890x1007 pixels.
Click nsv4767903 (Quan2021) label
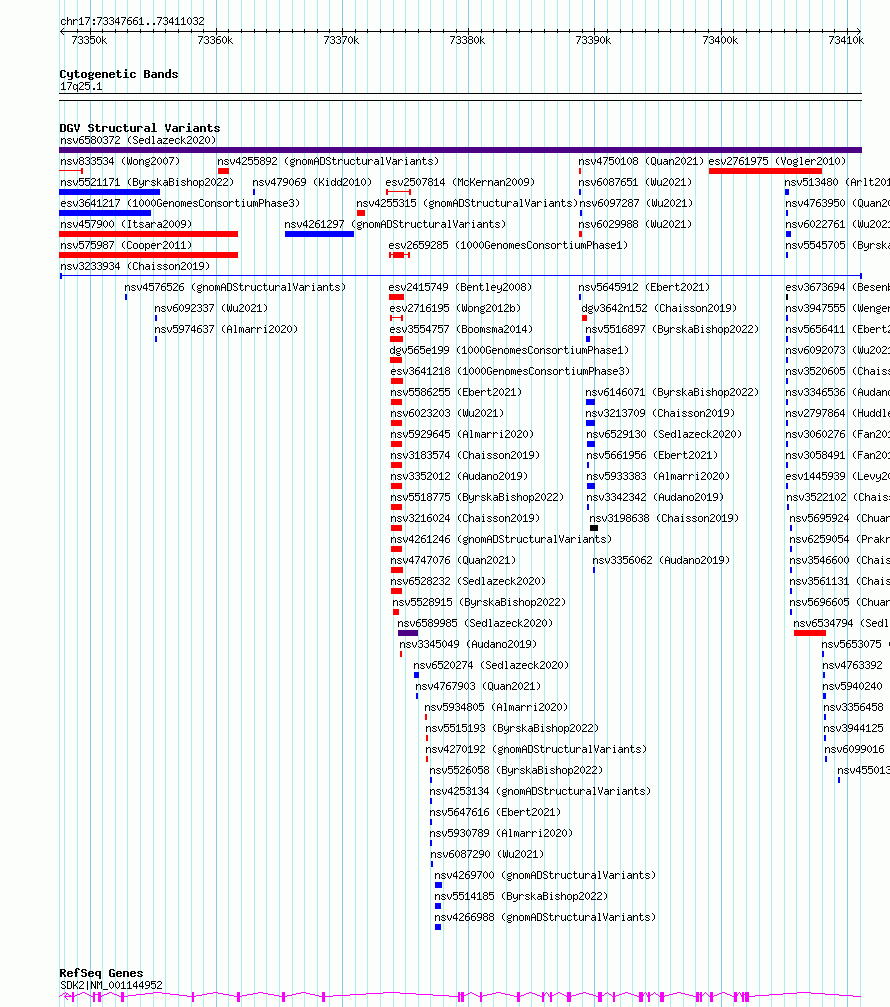(x=478, y=687)
